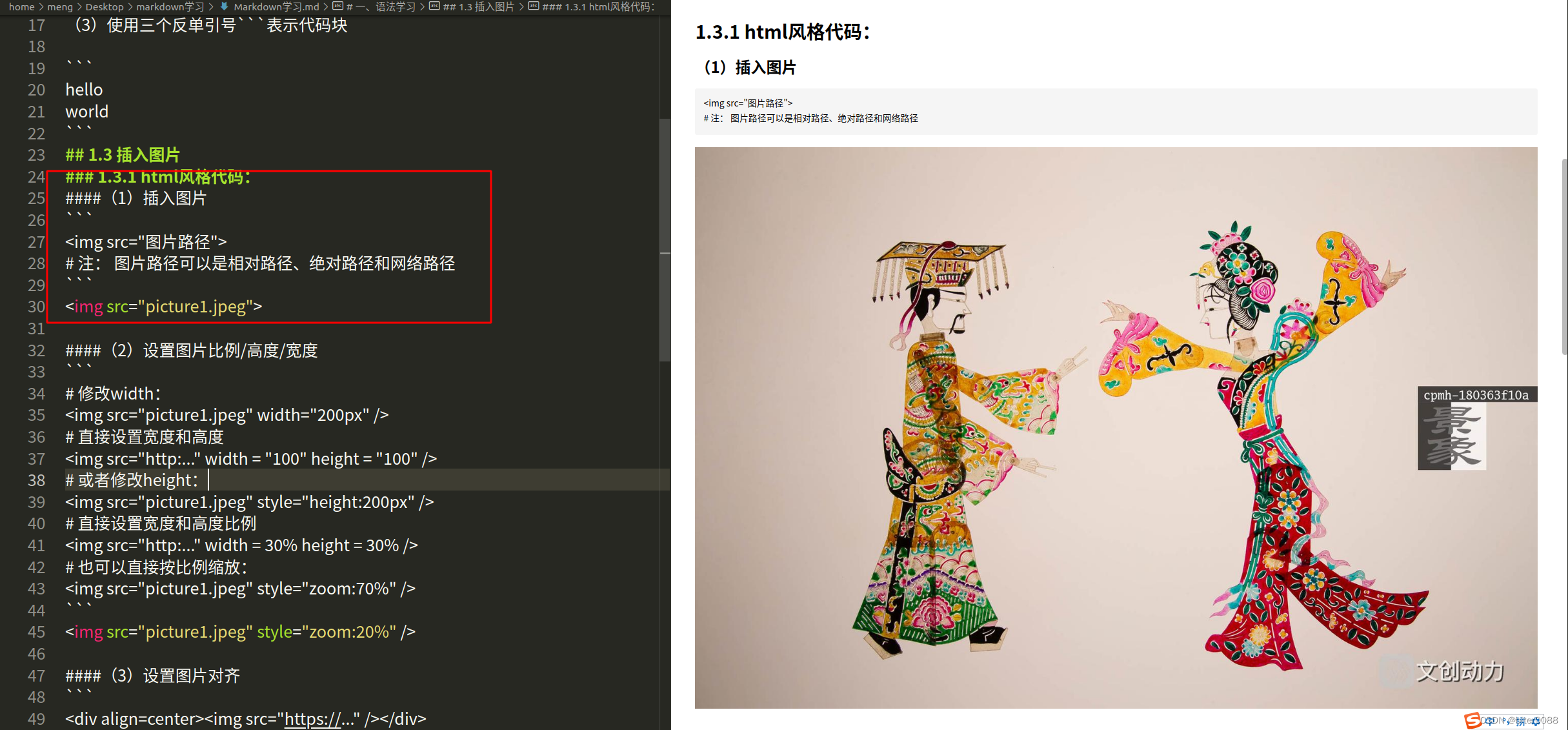Click line 37 with width = "100" height
Image resolution: width=1568 pixels, height=730 pixels.
pos(251,459)
